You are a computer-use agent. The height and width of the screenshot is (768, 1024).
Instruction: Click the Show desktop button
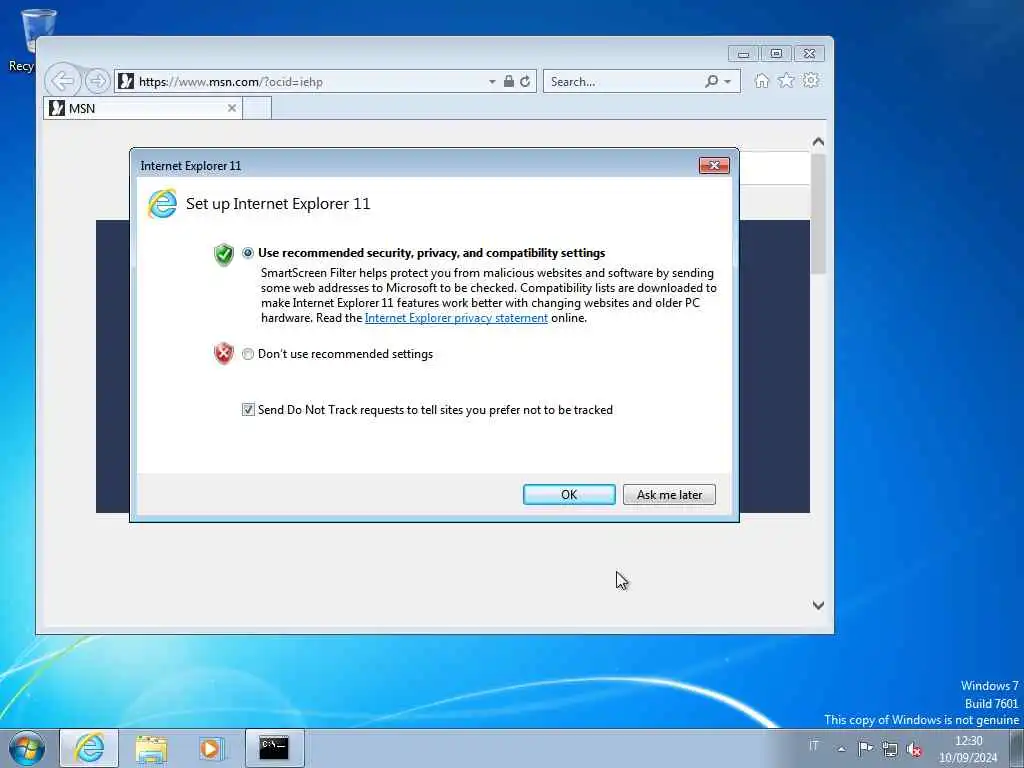click(1017, 748)
